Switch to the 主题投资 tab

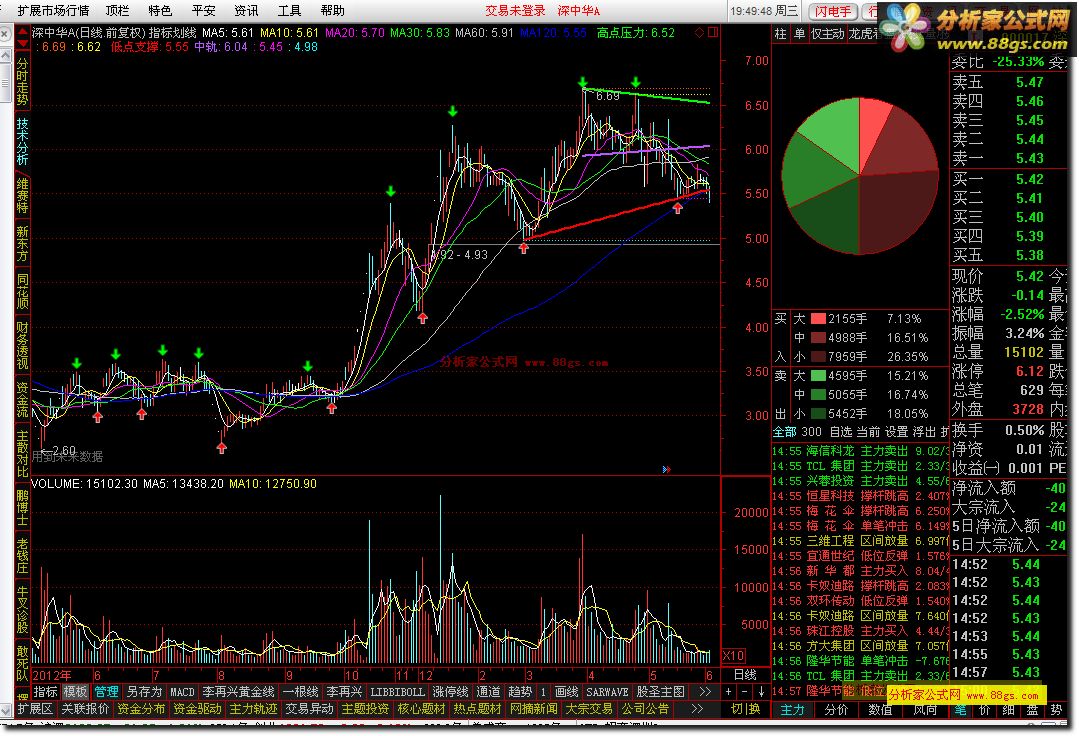tap(365, 708)
